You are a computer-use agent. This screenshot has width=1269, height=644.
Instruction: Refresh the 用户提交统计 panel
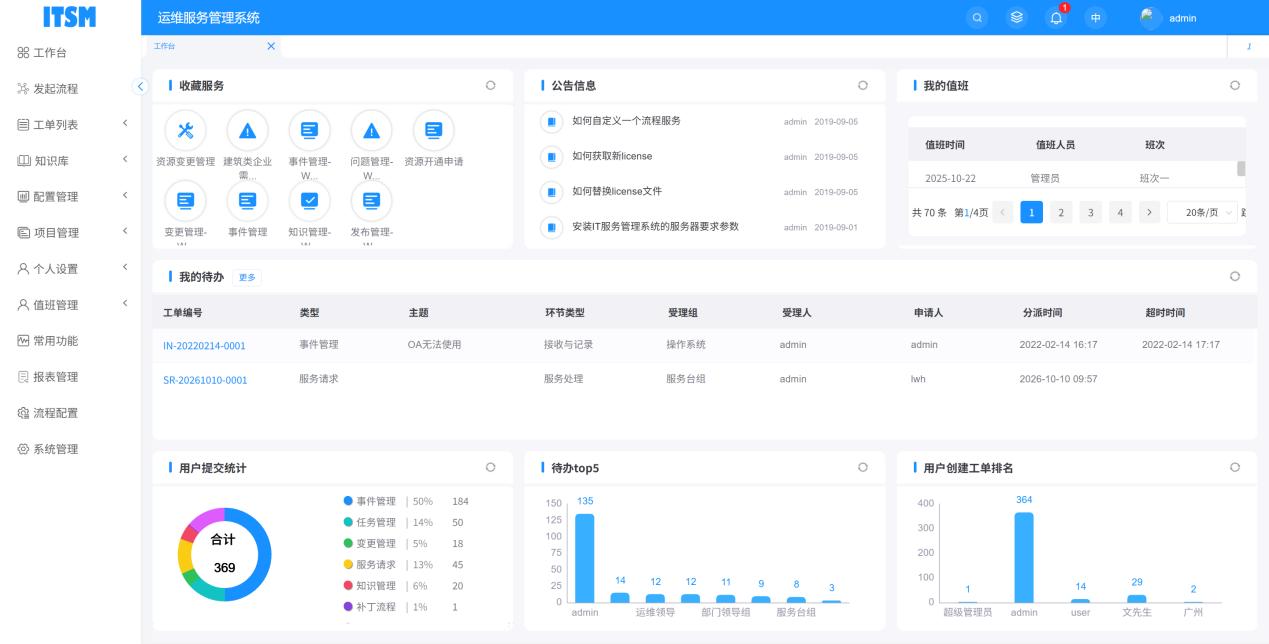tap(490, 467)
